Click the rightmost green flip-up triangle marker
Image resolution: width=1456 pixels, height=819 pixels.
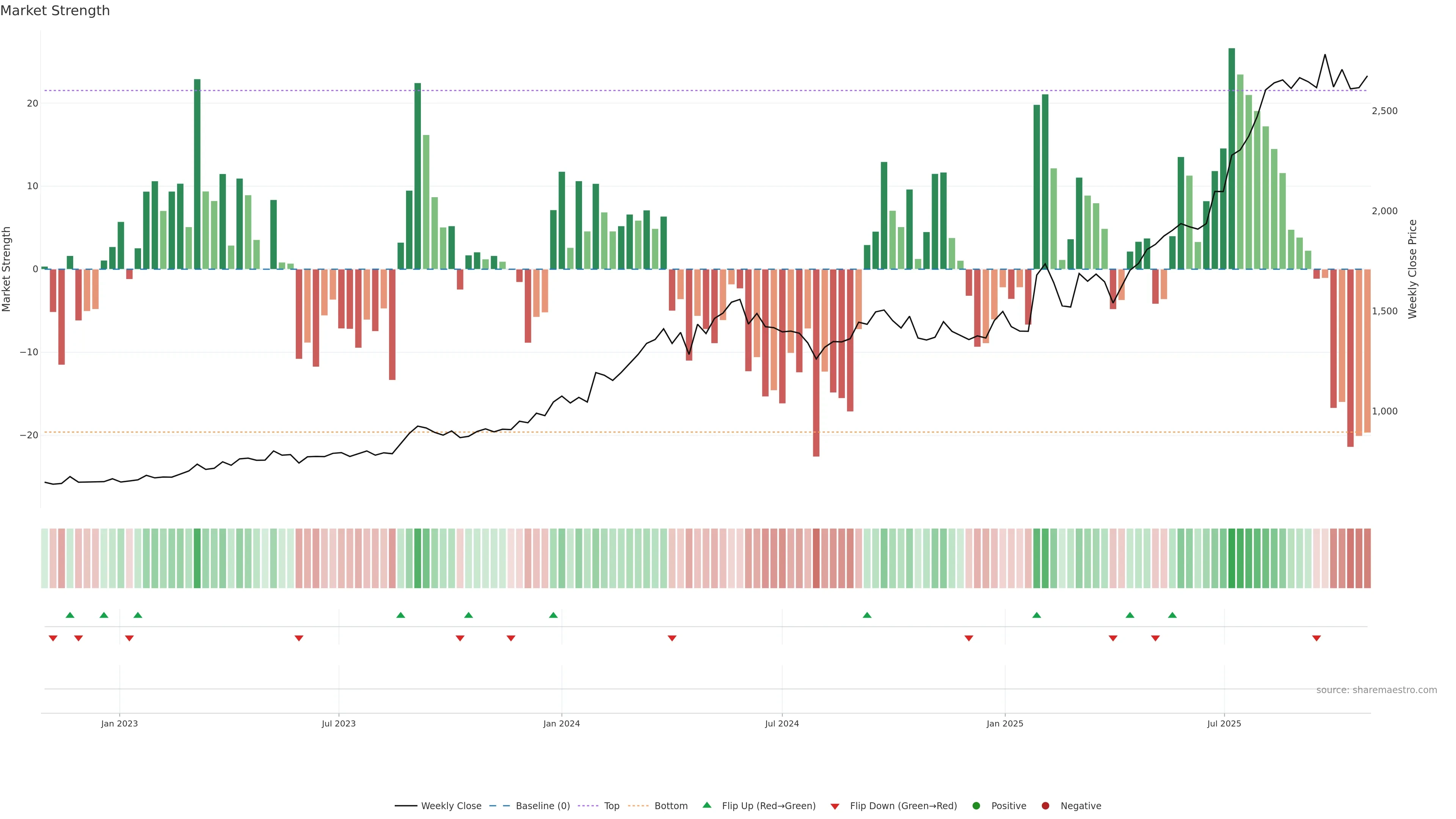1172,615
